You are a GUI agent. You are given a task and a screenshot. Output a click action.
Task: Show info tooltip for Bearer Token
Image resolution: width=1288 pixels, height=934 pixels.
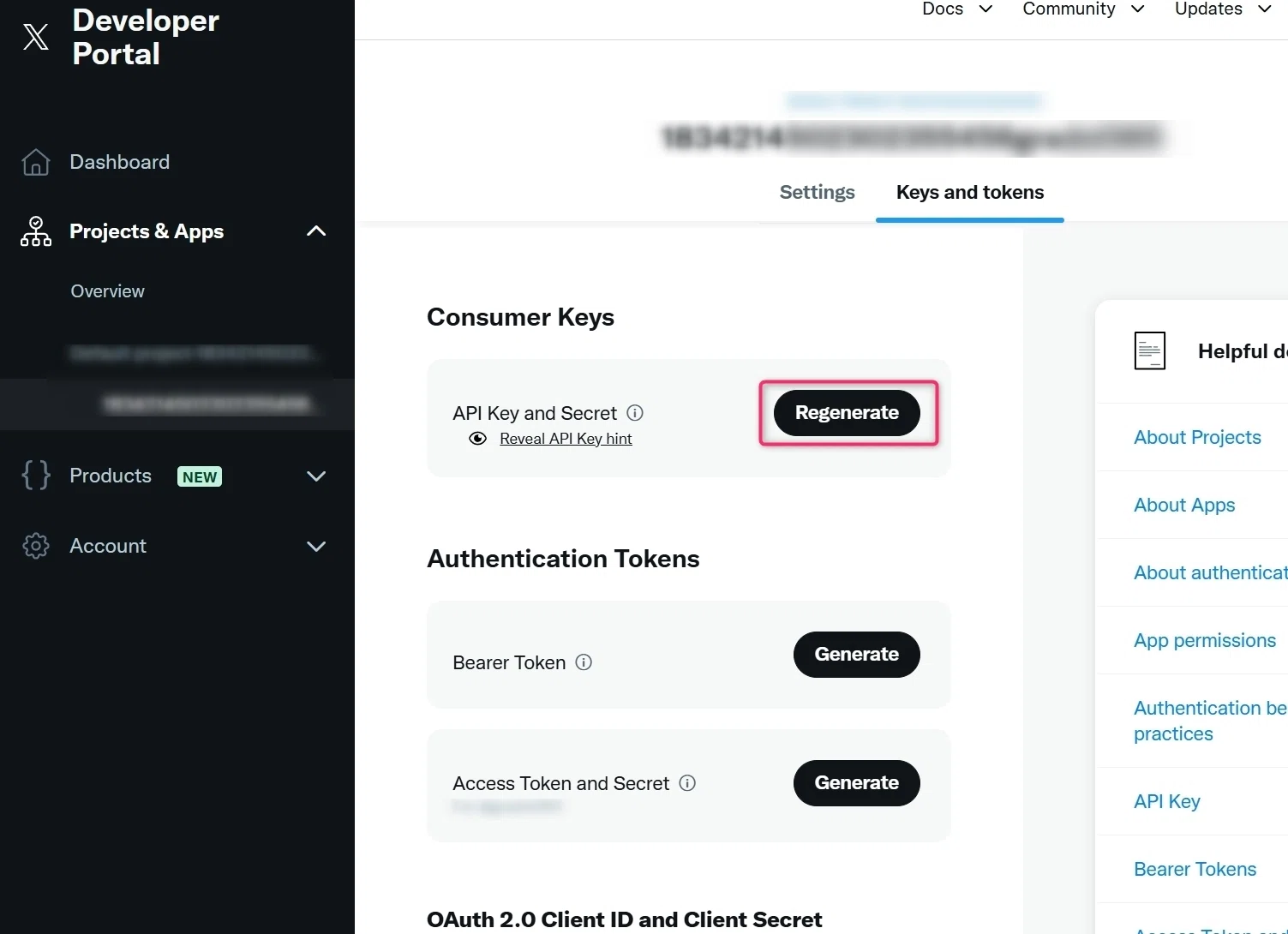584,662
